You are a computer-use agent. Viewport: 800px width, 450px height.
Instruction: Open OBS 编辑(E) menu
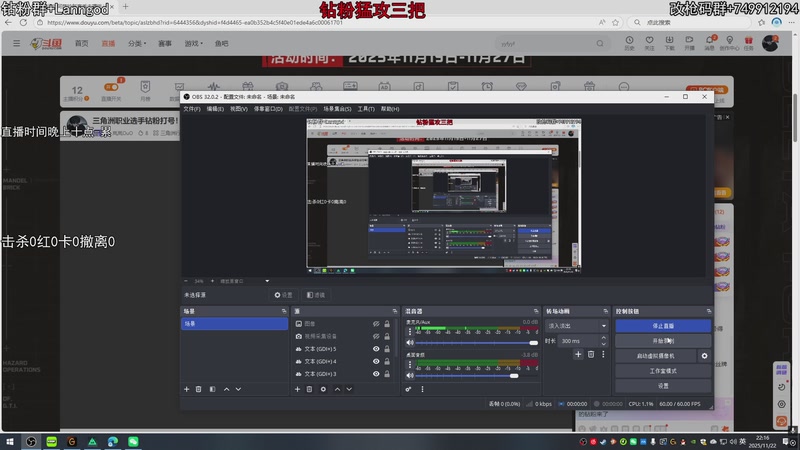pyautogui.click(x=215, y=109)
